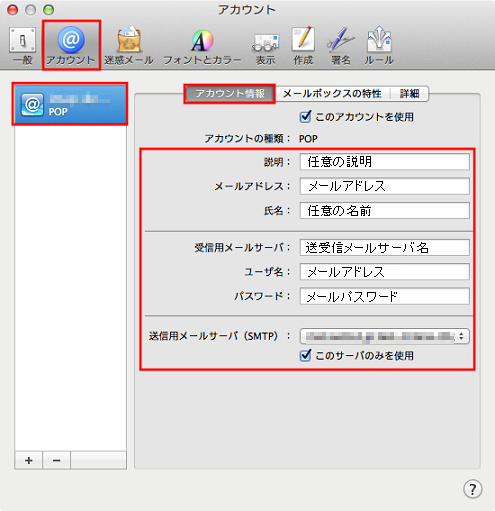The image size is (495, 511).
Task: Open the 署名 signatures preferences
Action: click(341, 47)
